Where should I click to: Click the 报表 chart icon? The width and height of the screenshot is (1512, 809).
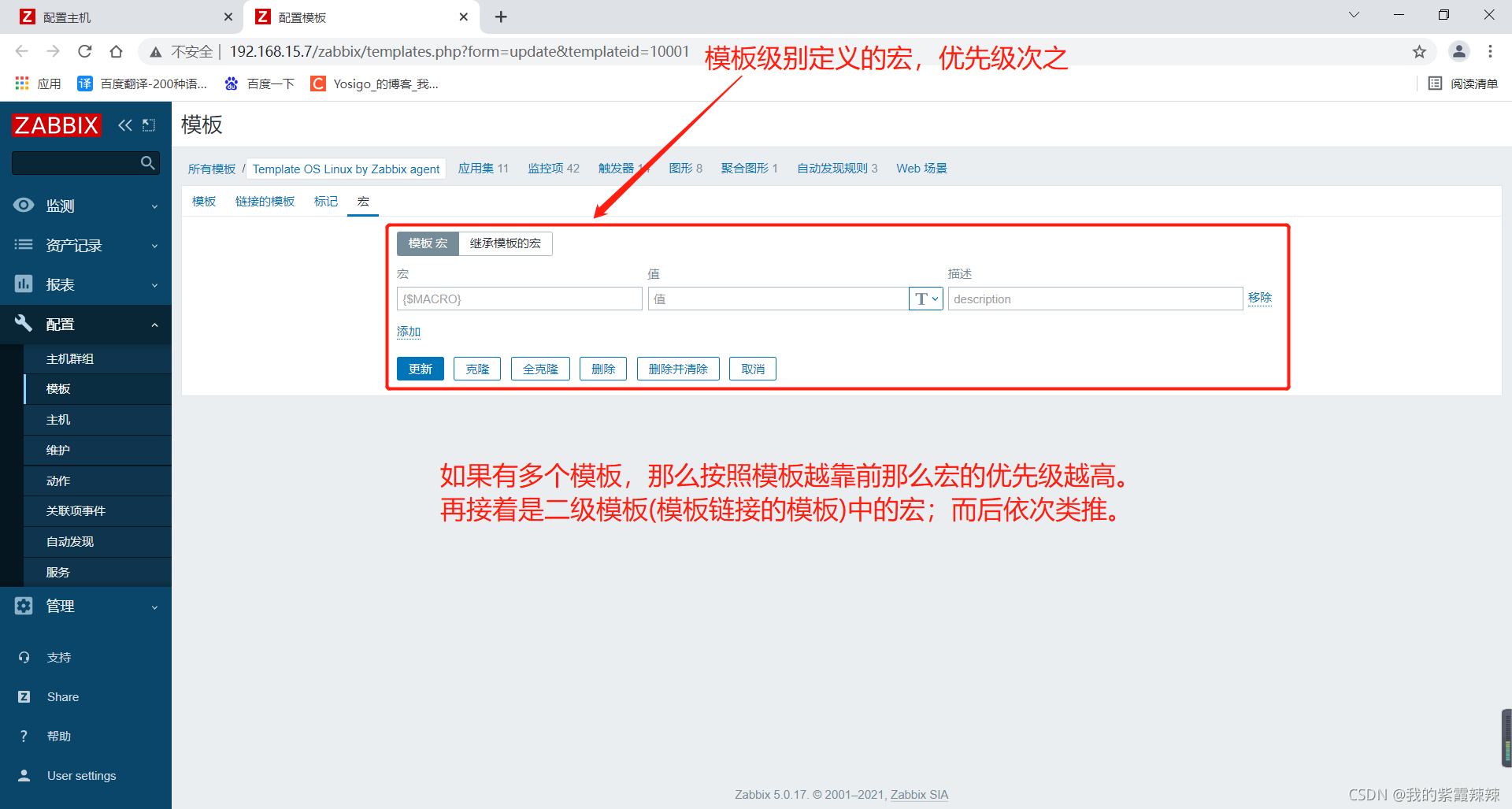(x=24, y=284)
